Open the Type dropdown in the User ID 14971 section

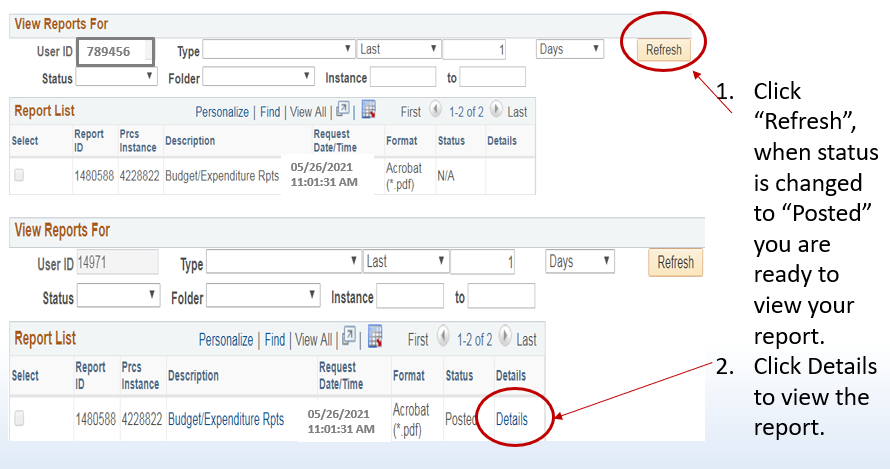[284, 262]
